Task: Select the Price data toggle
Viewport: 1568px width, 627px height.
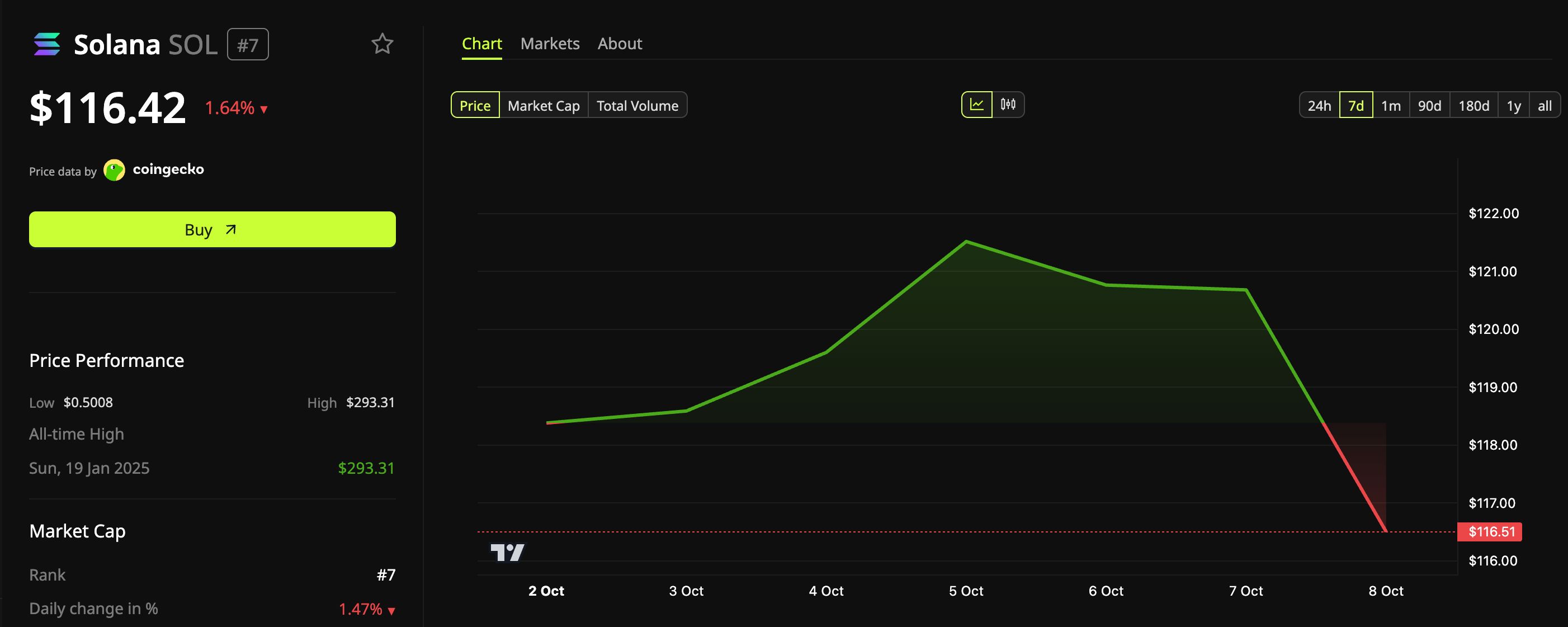Action: click(x=475, y=105)
